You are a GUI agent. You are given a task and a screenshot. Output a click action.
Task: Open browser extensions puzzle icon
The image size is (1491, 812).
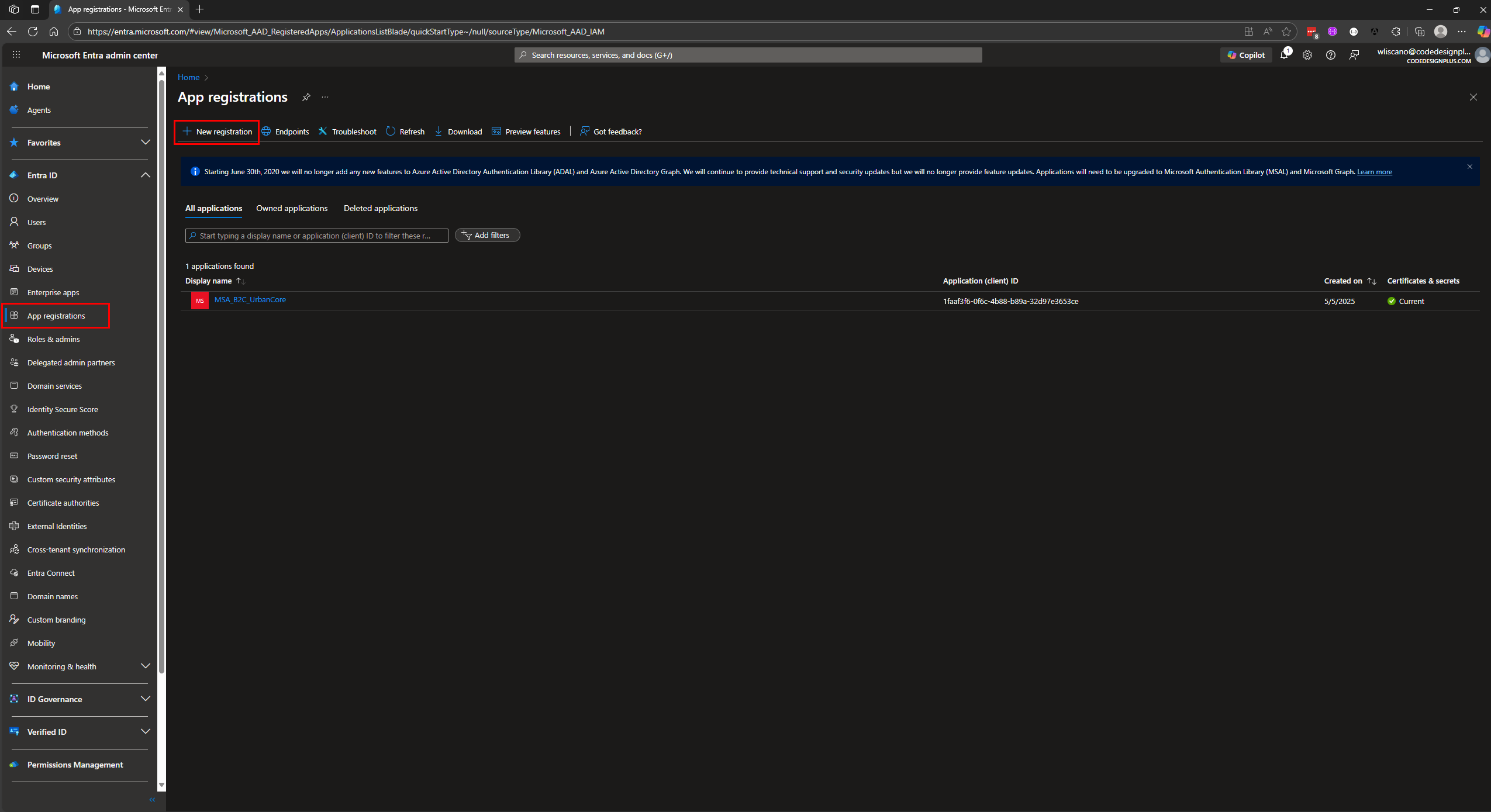point(1396,32)
